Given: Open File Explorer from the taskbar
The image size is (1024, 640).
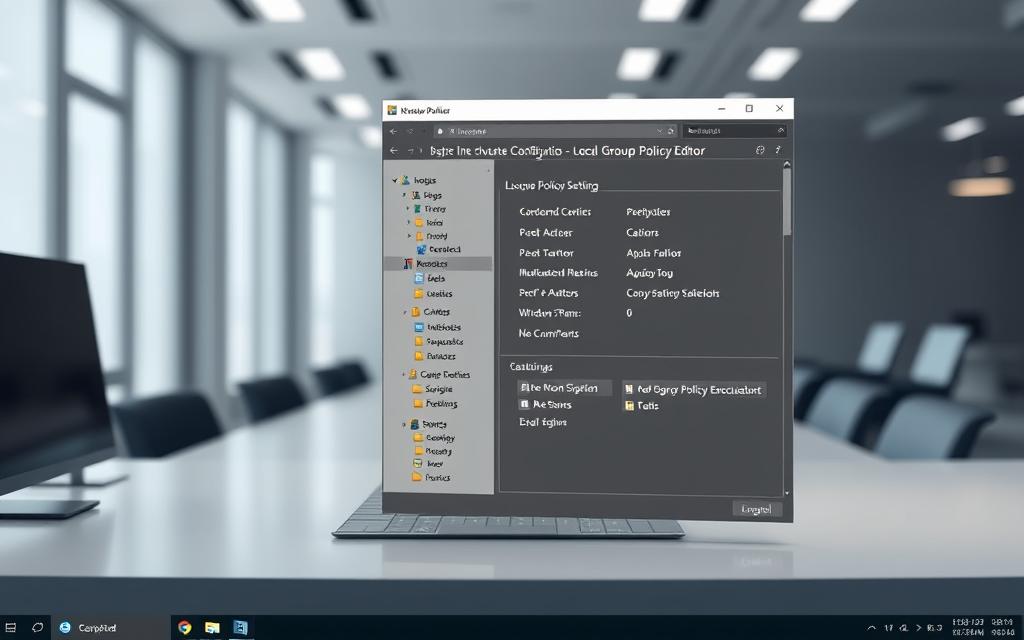Looking at the screenshot, I should point(212,628).
